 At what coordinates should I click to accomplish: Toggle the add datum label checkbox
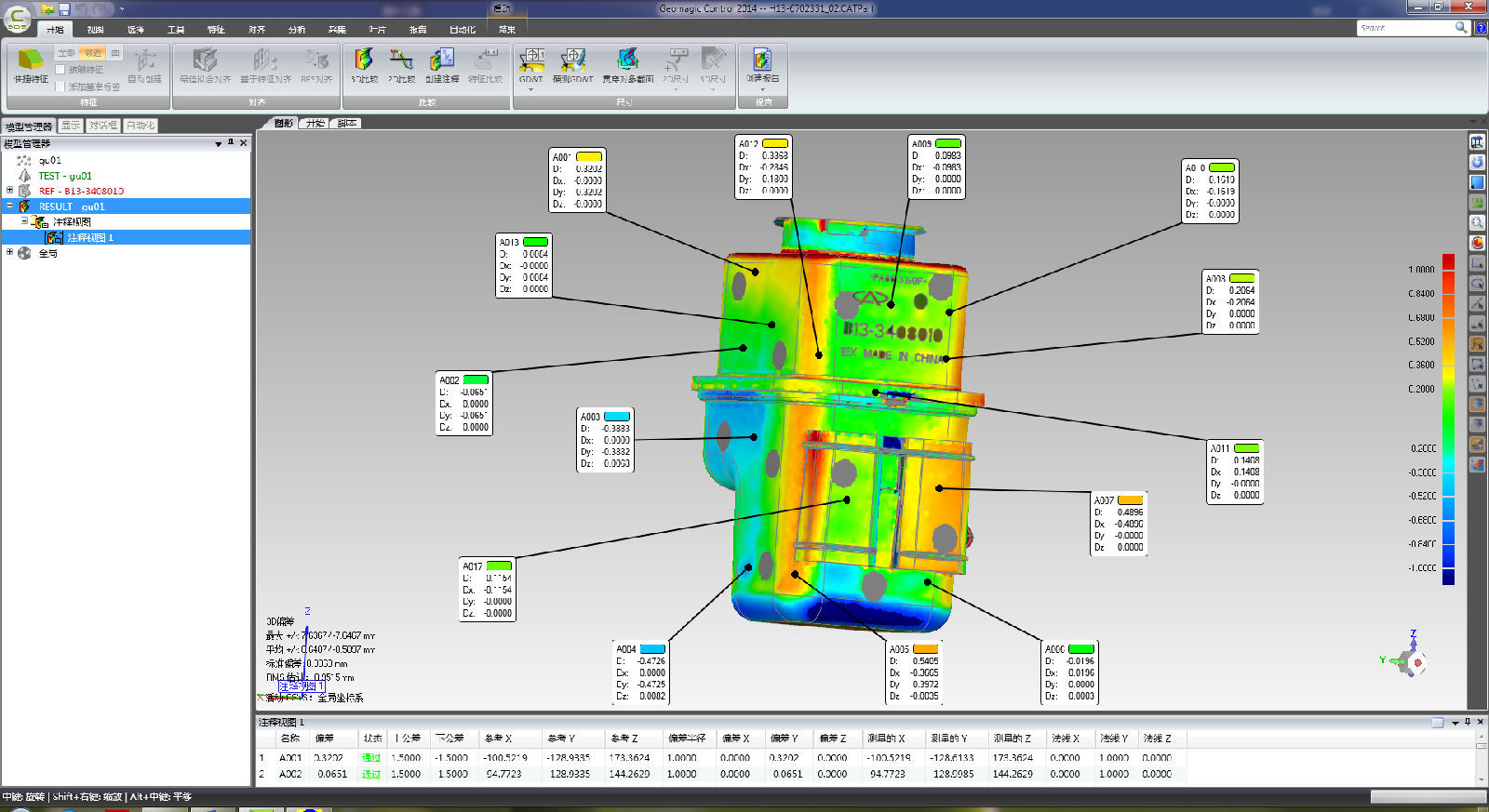pyautogui.click(x=60, y=87)
